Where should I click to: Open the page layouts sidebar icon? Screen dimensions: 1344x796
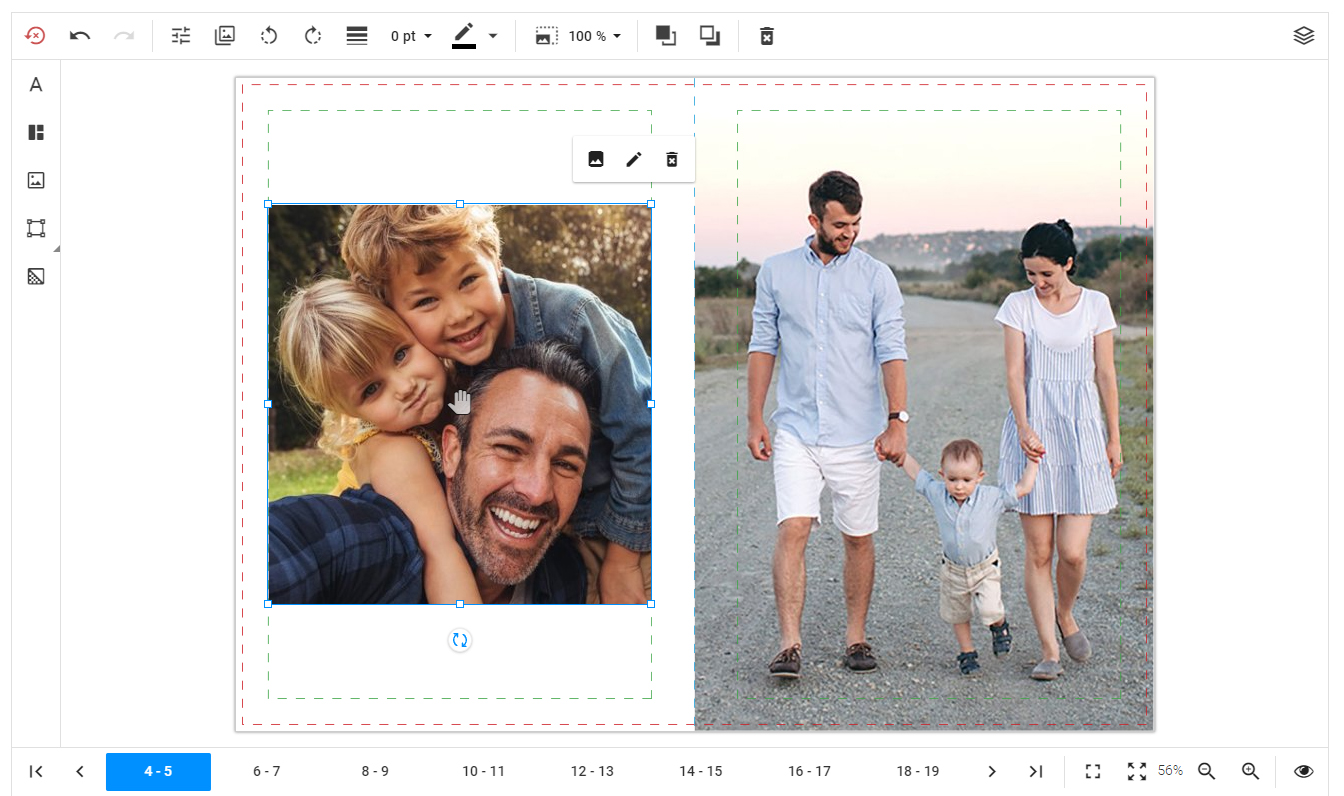[36, 133]
